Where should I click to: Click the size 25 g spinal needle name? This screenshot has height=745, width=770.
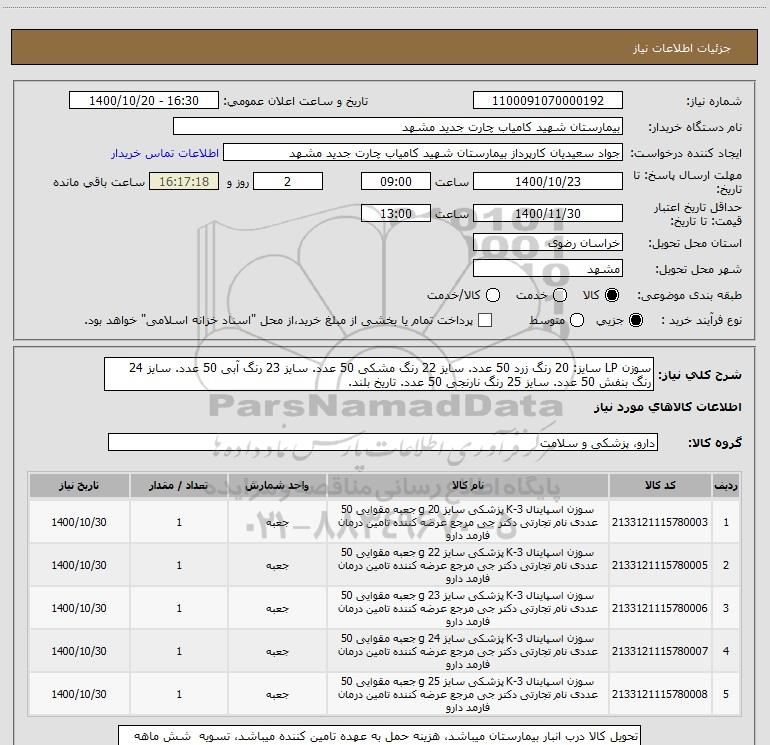tap(468, 694)
